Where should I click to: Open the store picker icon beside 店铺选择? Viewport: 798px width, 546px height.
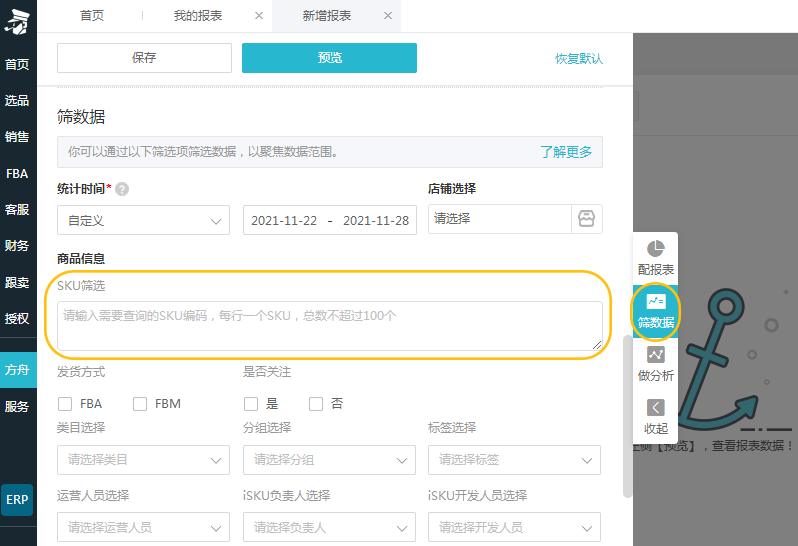click(x=587, y=219)
